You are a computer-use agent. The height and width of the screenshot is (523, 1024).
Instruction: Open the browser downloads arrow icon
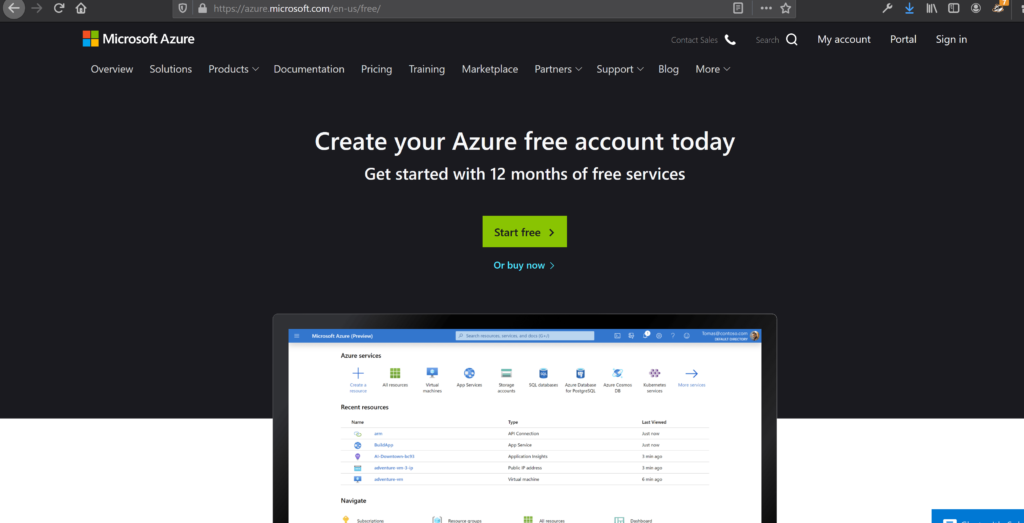coord(910,8)
